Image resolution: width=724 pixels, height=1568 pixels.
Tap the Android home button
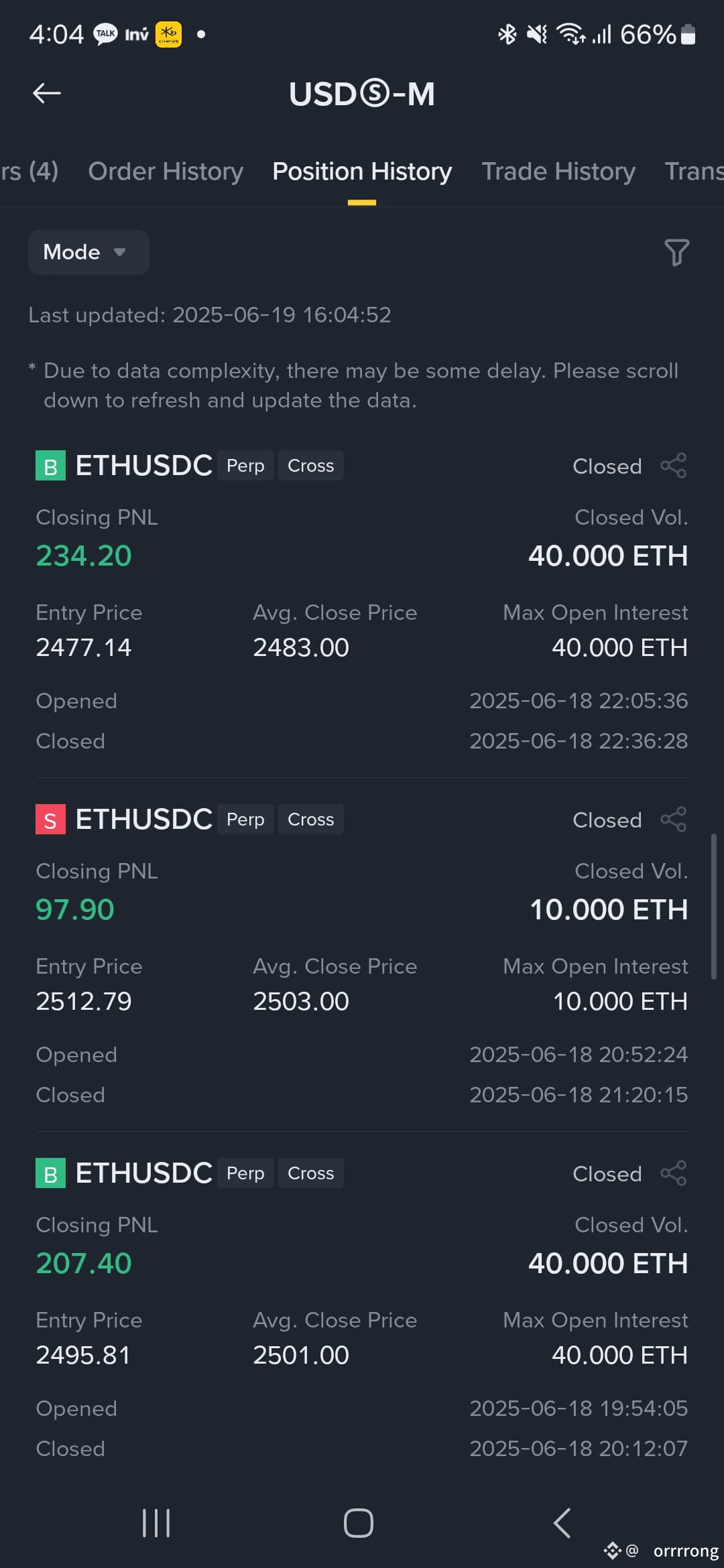[x=359, y=1523]
